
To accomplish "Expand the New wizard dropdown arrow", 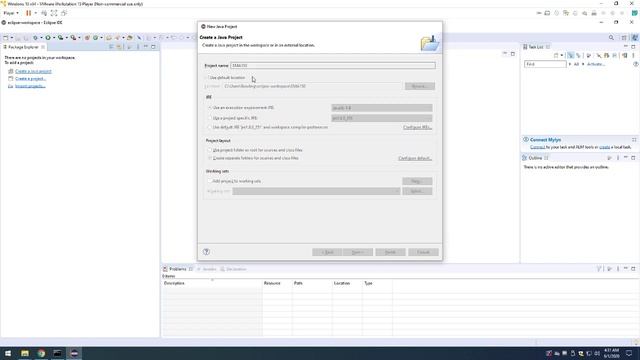I will tap(11, 38).
